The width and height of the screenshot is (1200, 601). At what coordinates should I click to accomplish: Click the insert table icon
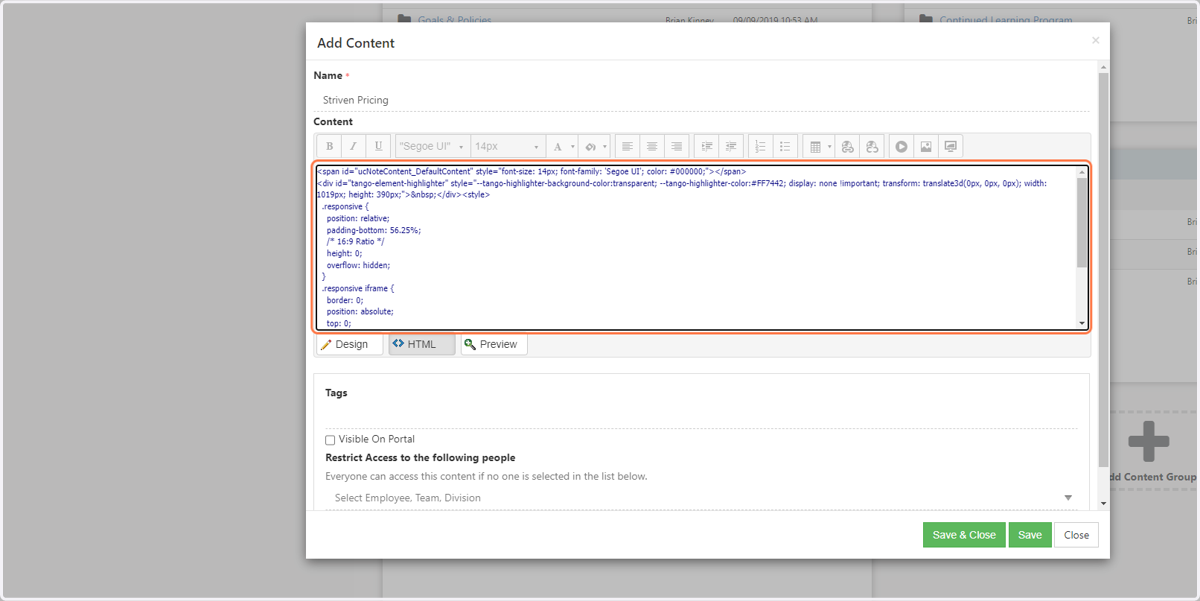(x=815, y=147)
